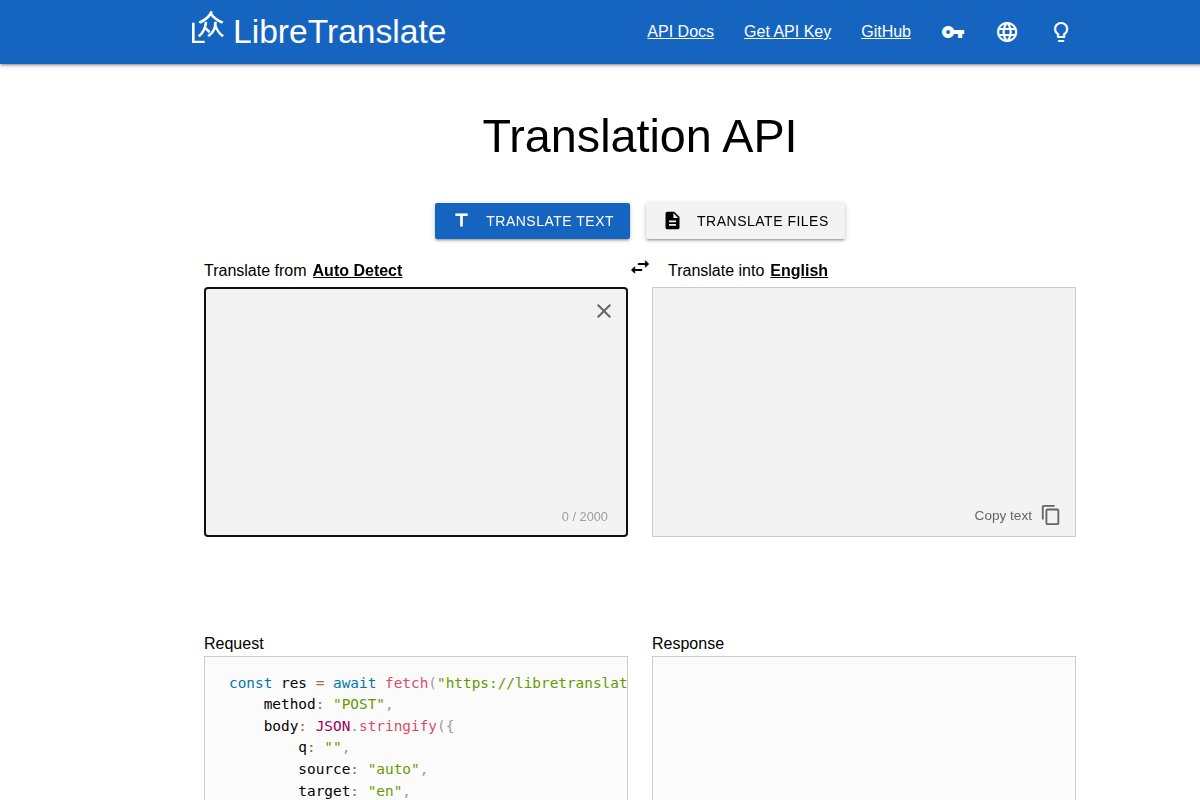This screenshot has width=1200, height=800.
Task: Open the English target language dropdown
Action: [798, 270]
